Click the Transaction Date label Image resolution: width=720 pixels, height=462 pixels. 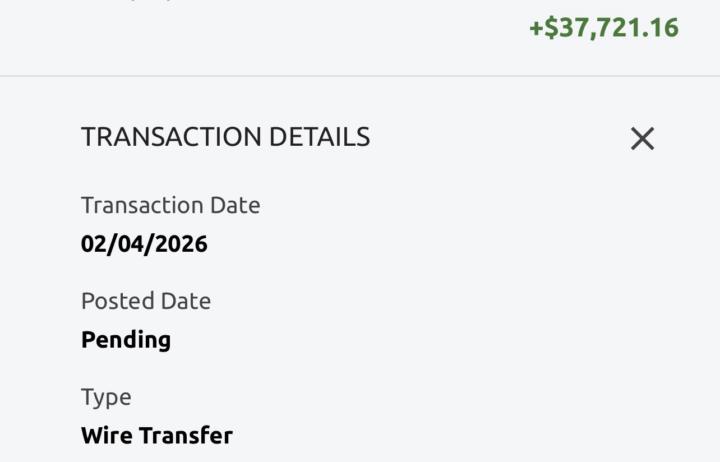170,205
